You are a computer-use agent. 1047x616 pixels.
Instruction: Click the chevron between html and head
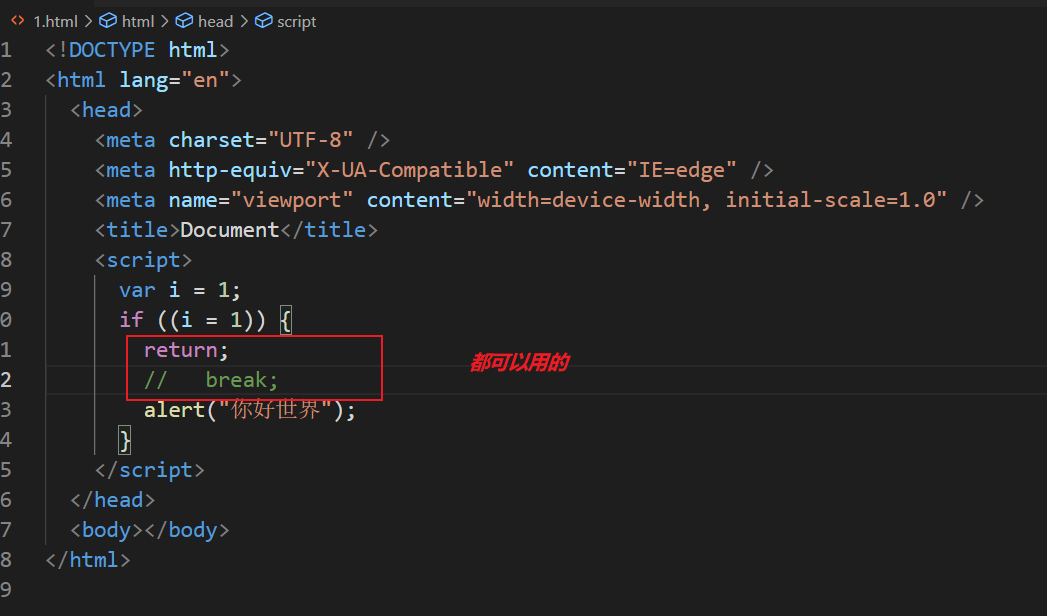point(164,21)
